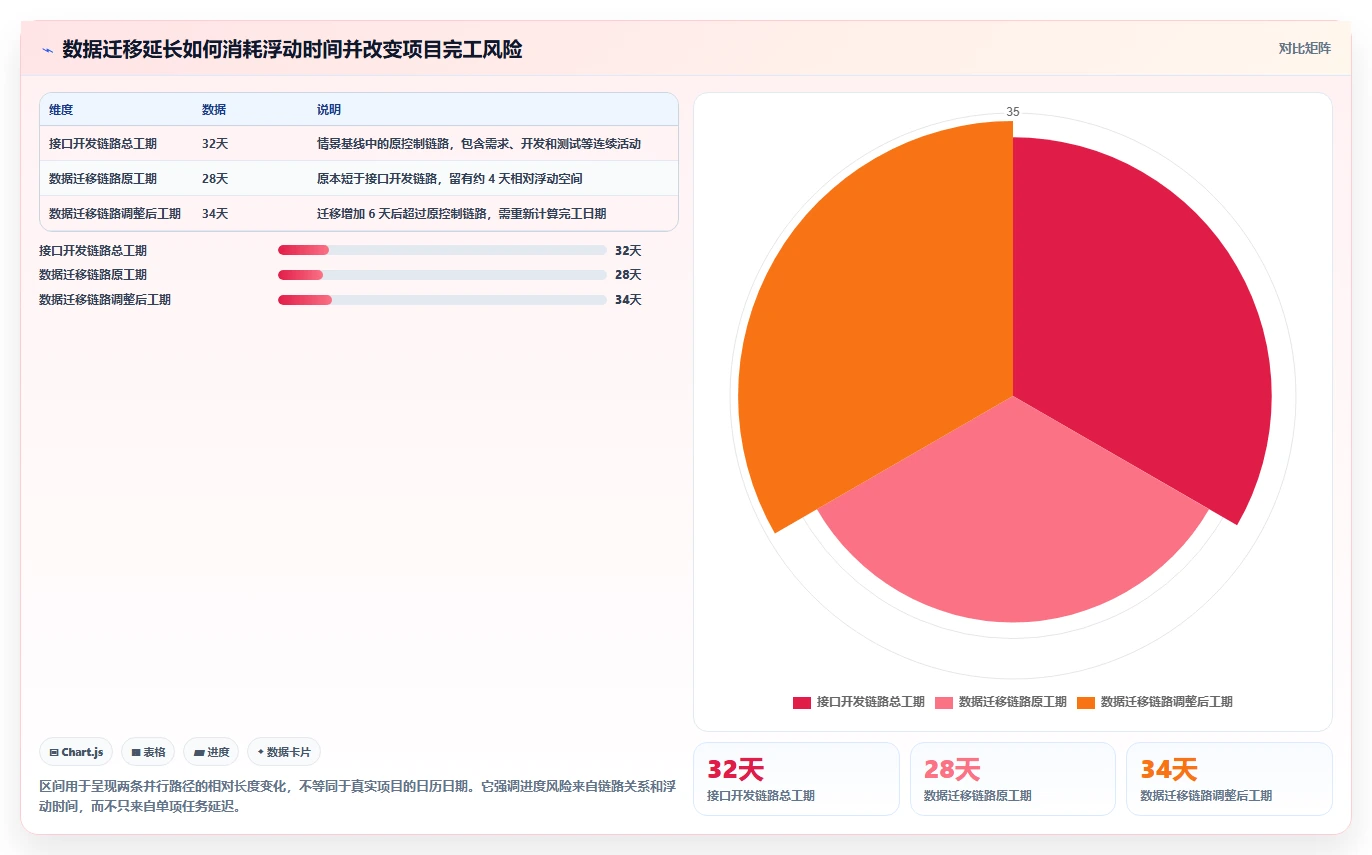Viewport: 1372px width, 855px height.
Task: Click the 28天 data card
Action: click(x=1013, y=779)
